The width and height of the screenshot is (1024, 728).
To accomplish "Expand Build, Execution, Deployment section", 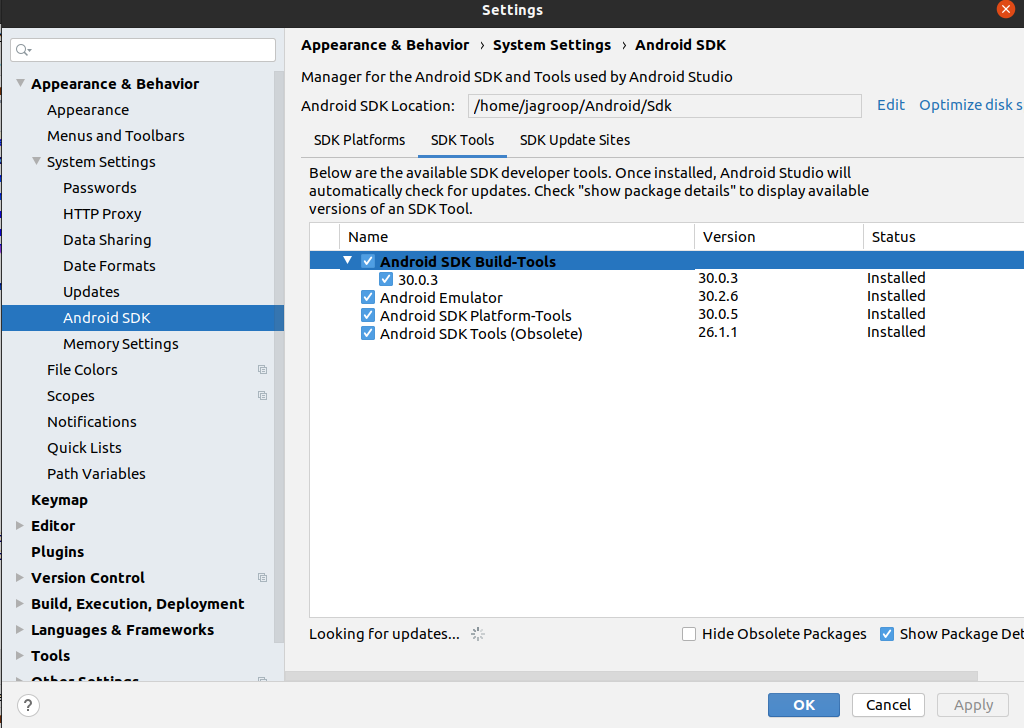I will pyautogui.click(x=20, y=603).
